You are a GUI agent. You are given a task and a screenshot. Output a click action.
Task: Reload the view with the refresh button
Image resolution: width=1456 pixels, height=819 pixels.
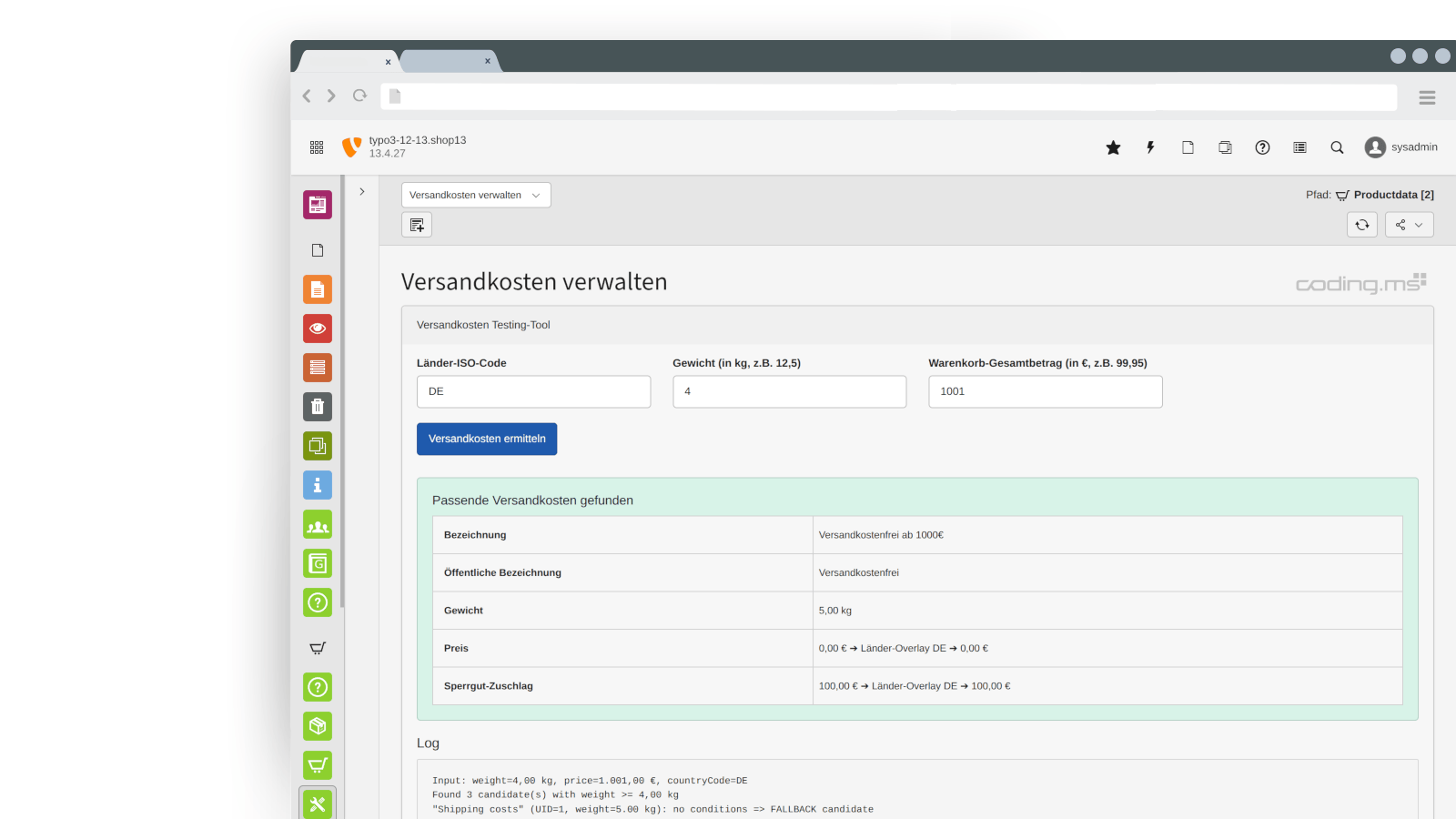click(x=1361, y=224)
